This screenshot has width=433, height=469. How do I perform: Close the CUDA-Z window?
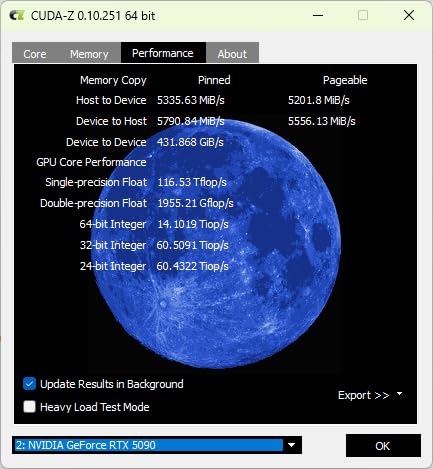click(x=409, y=15)
